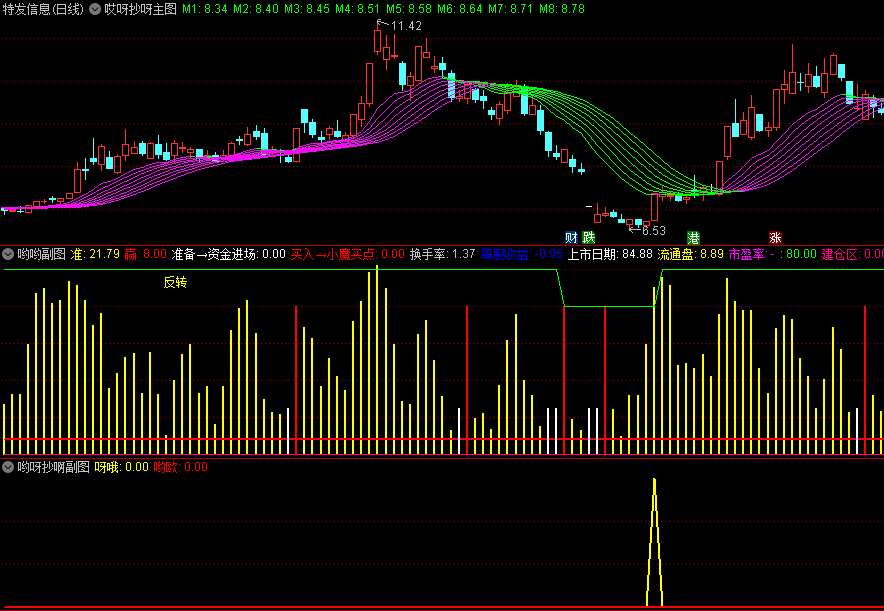The width and height of the screenshot is (884, 611).
Task: Click the 呀哦: 0.00 readout
Action: (x=121, y=467)
